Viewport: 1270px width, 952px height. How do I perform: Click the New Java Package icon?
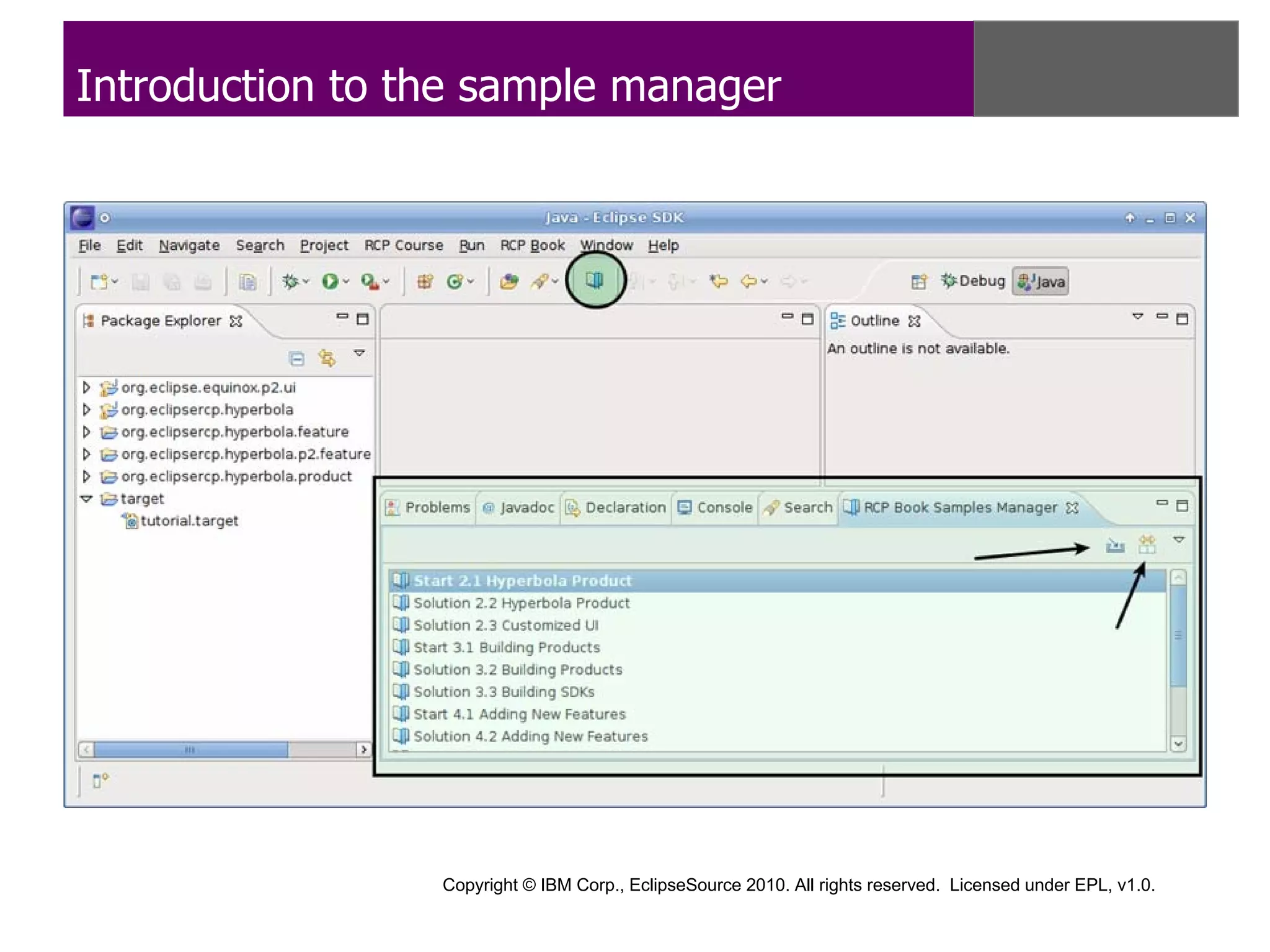coord(425,282)
